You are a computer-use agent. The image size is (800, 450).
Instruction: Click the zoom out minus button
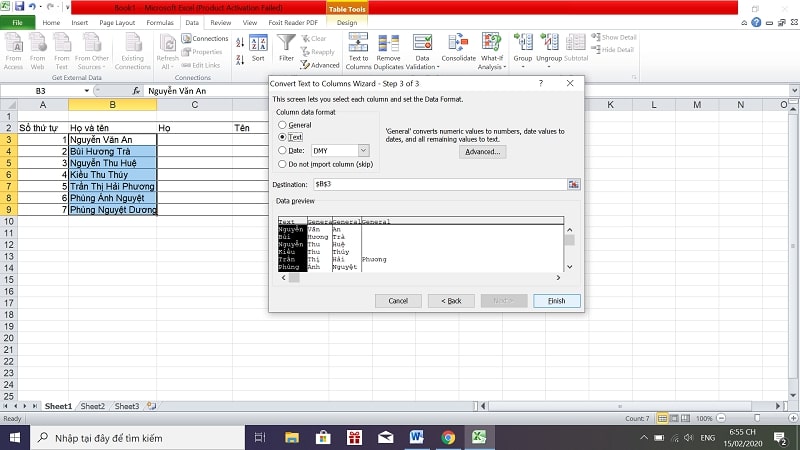(x=721, y=418)
